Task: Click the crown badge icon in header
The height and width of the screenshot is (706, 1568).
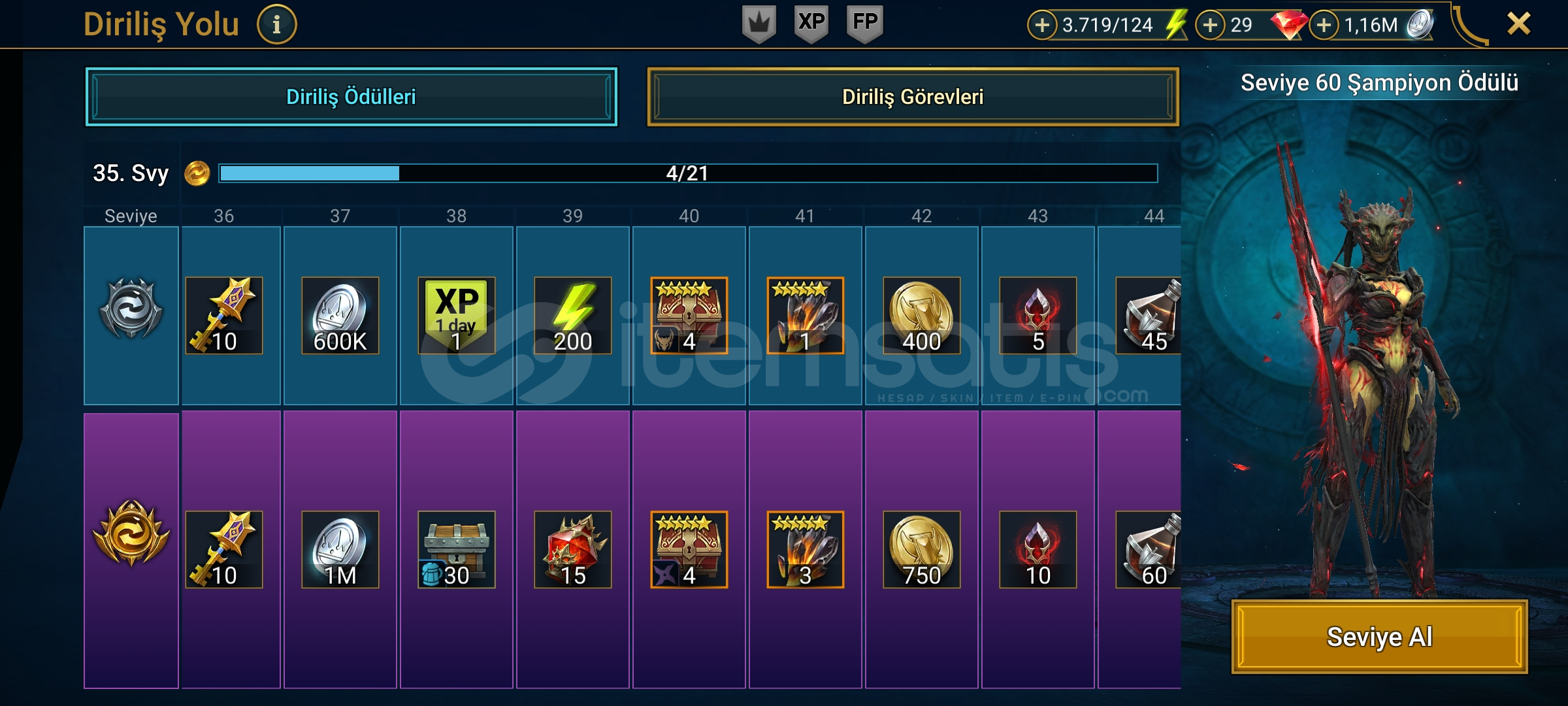Action: click(x=759, y=24)
